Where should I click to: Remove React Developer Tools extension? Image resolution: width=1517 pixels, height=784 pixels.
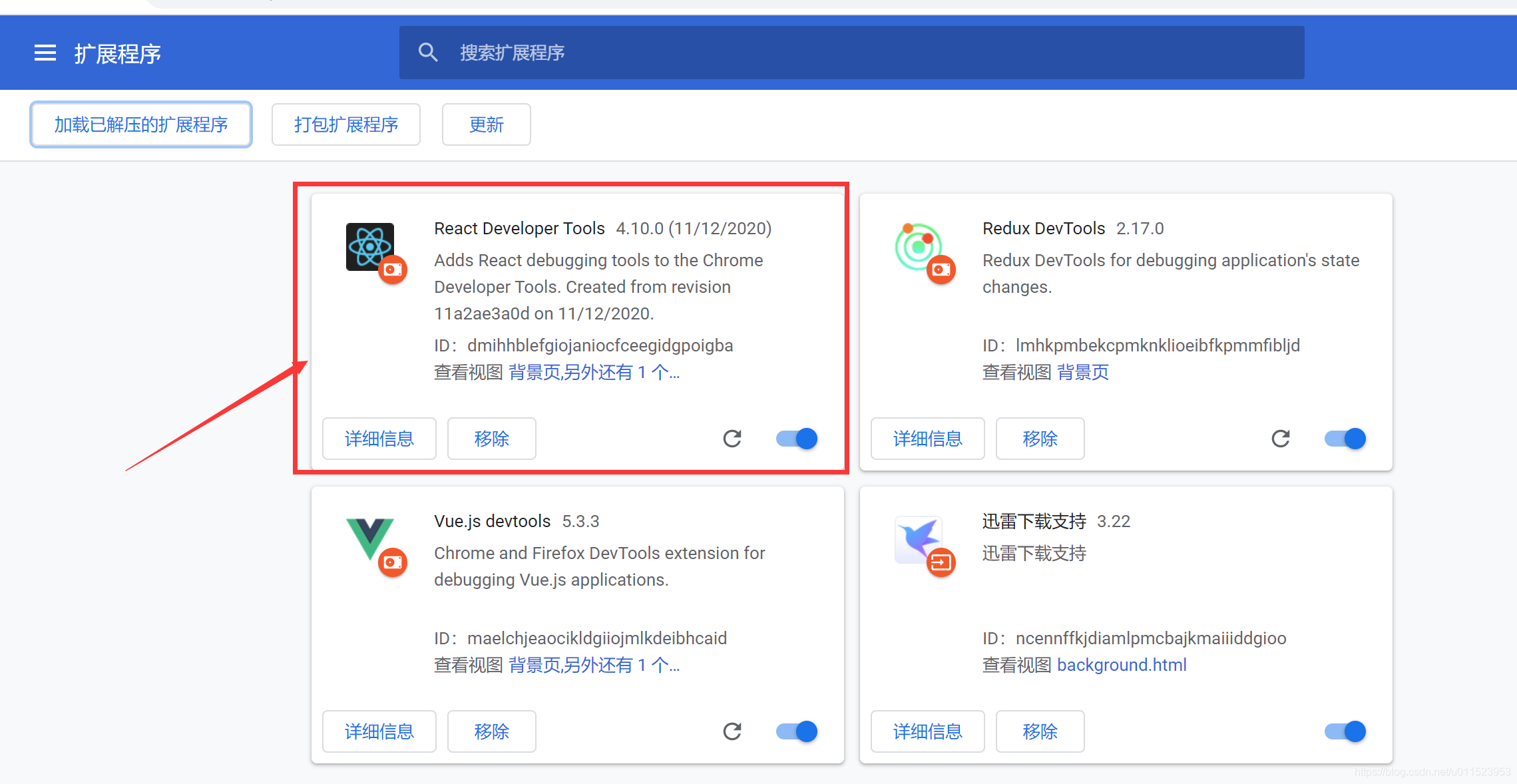coord(492,439)
